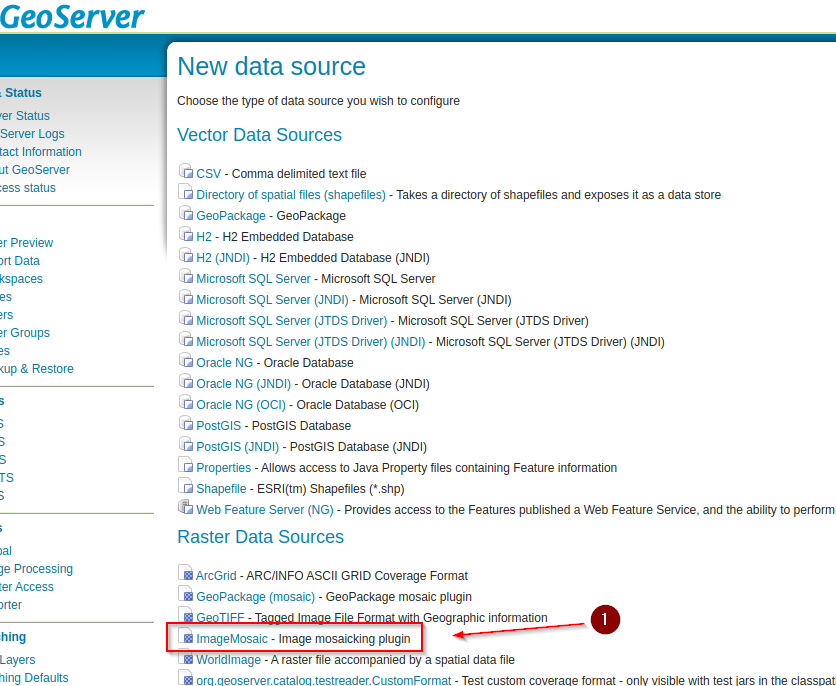Choose the Oracle NG link
The image size is (836, 686).
pos(224,363)
